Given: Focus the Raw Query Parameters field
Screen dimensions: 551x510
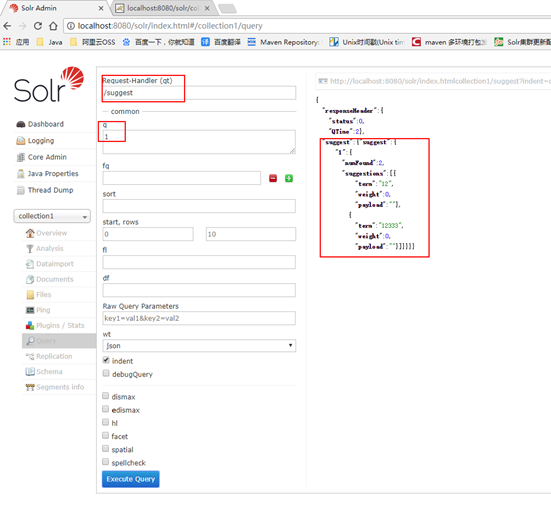Looking at the screenshot, I should (x=199, y=318).
